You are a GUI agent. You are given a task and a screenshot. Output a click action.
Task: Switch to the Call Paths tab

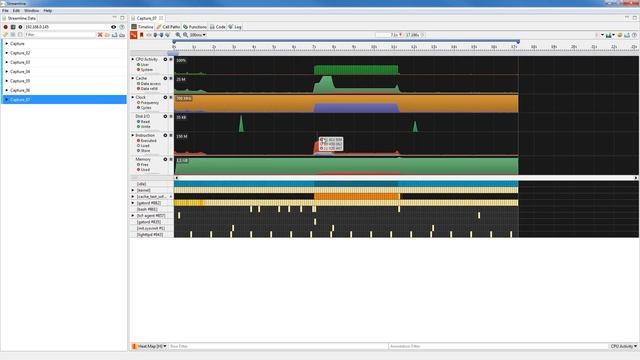click(168, 27)
